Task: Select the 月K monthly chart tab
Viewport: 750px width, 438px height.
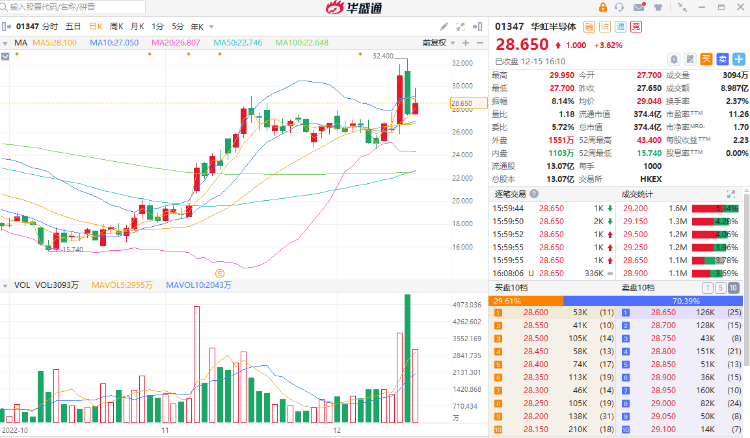Action: click(138, 27)
